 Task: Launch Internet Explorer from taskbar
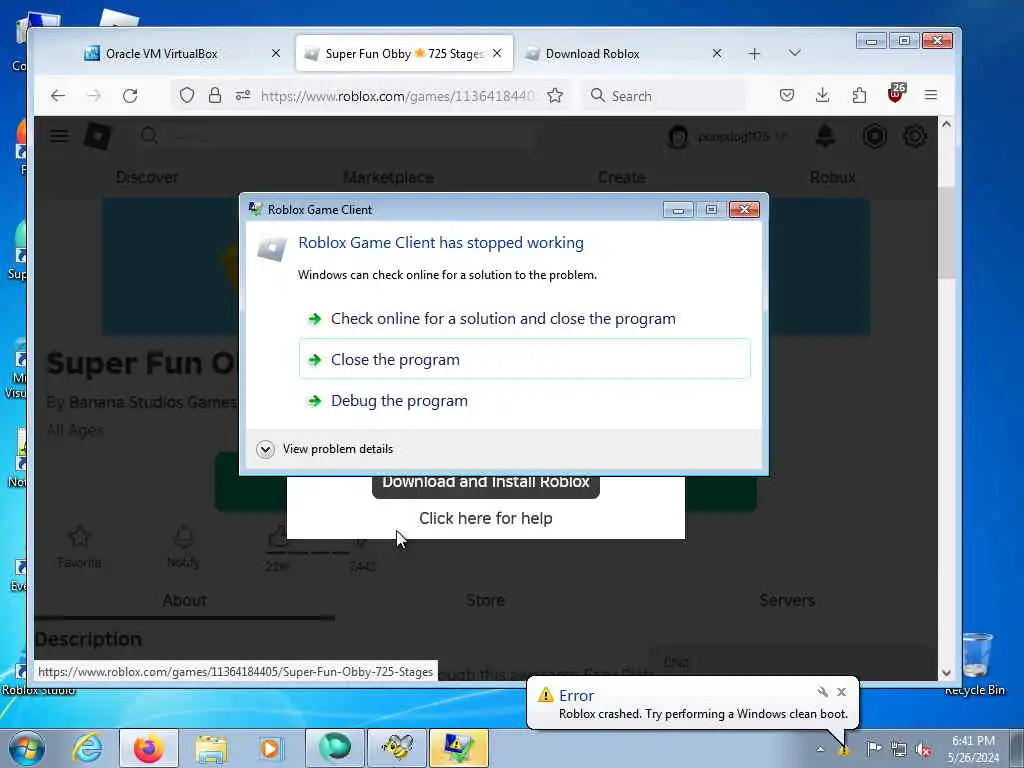(88, 748)
